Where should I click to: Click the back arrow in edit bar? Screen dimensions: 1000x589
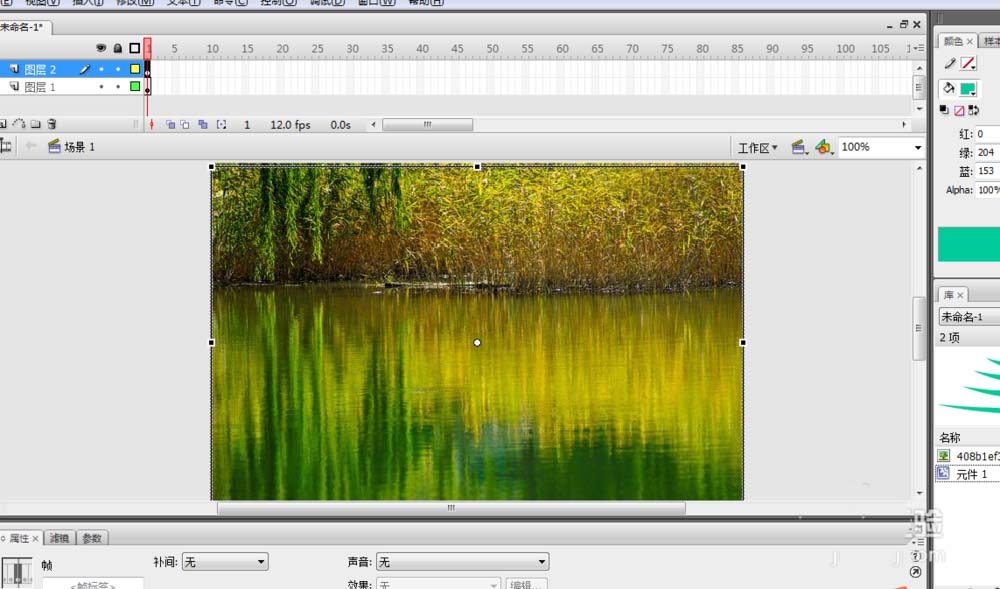tap(30, 147)
